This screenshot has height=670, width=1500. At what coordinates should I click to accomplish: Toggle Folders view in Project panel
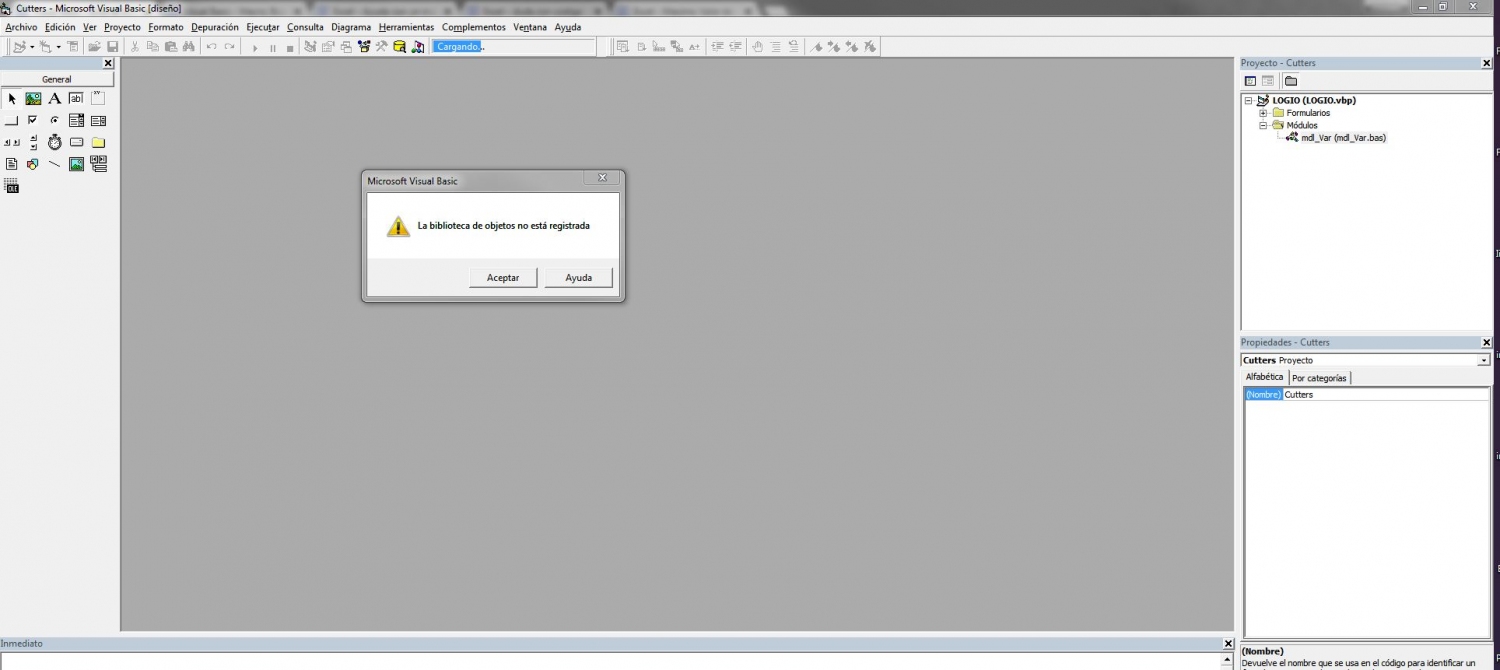point(1291,81)
